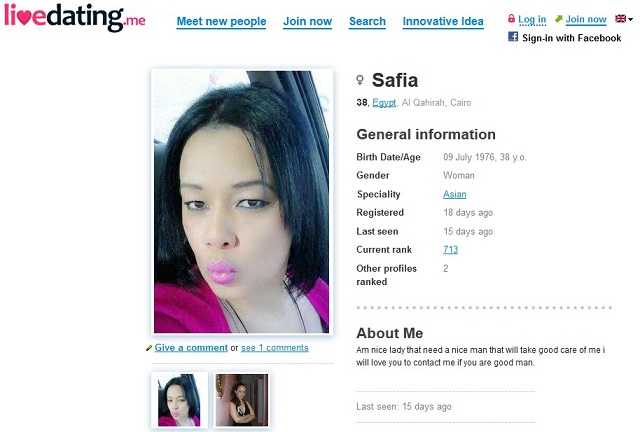Viewport: 640px width, 432px height.
Task: Click the female gender symbol beside Safia
Action: tap(360, 80)
